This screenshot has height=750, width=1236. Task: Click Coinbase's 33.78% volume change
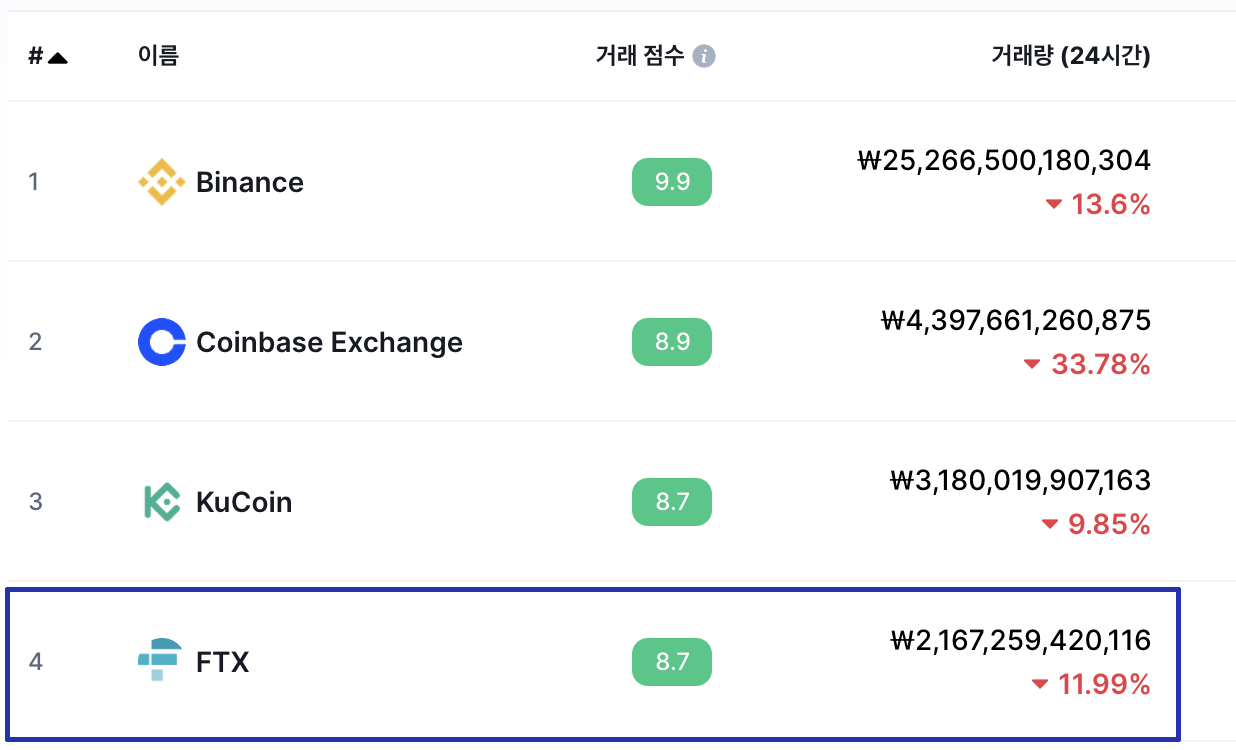point(1087,365)
